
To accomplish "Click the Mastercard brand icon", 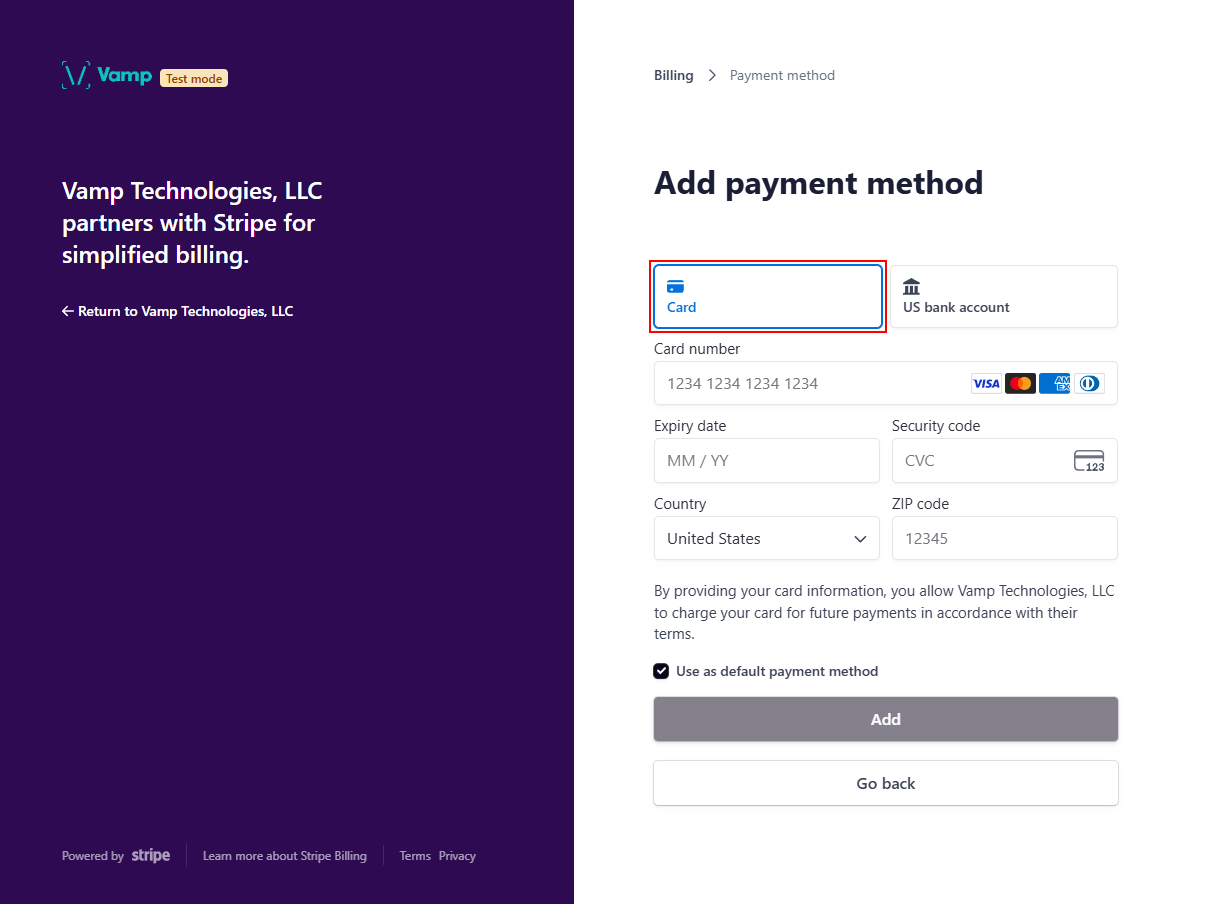I will point(1020,383).
